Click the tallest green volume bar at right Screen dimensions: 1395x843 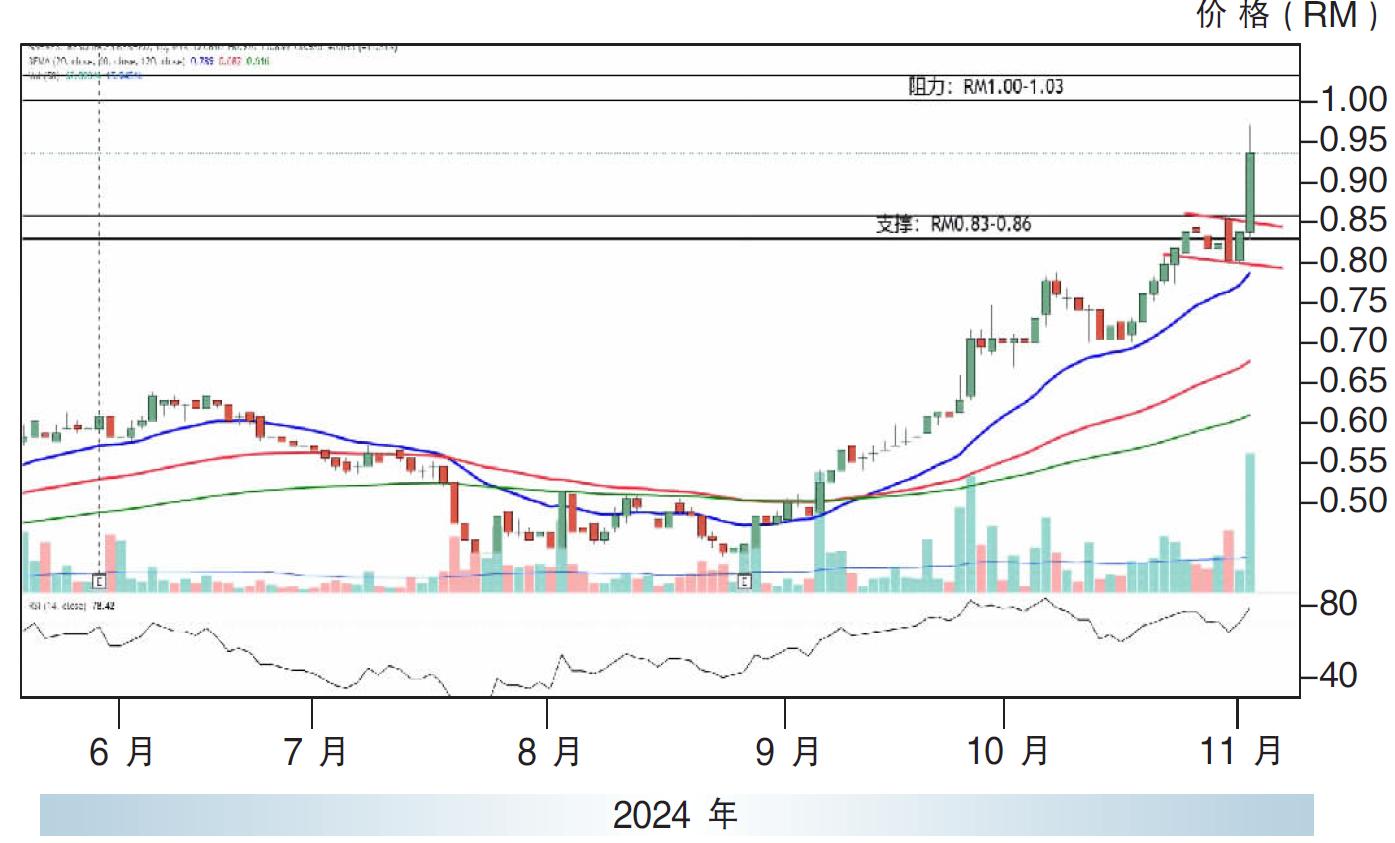point(1250,523)
